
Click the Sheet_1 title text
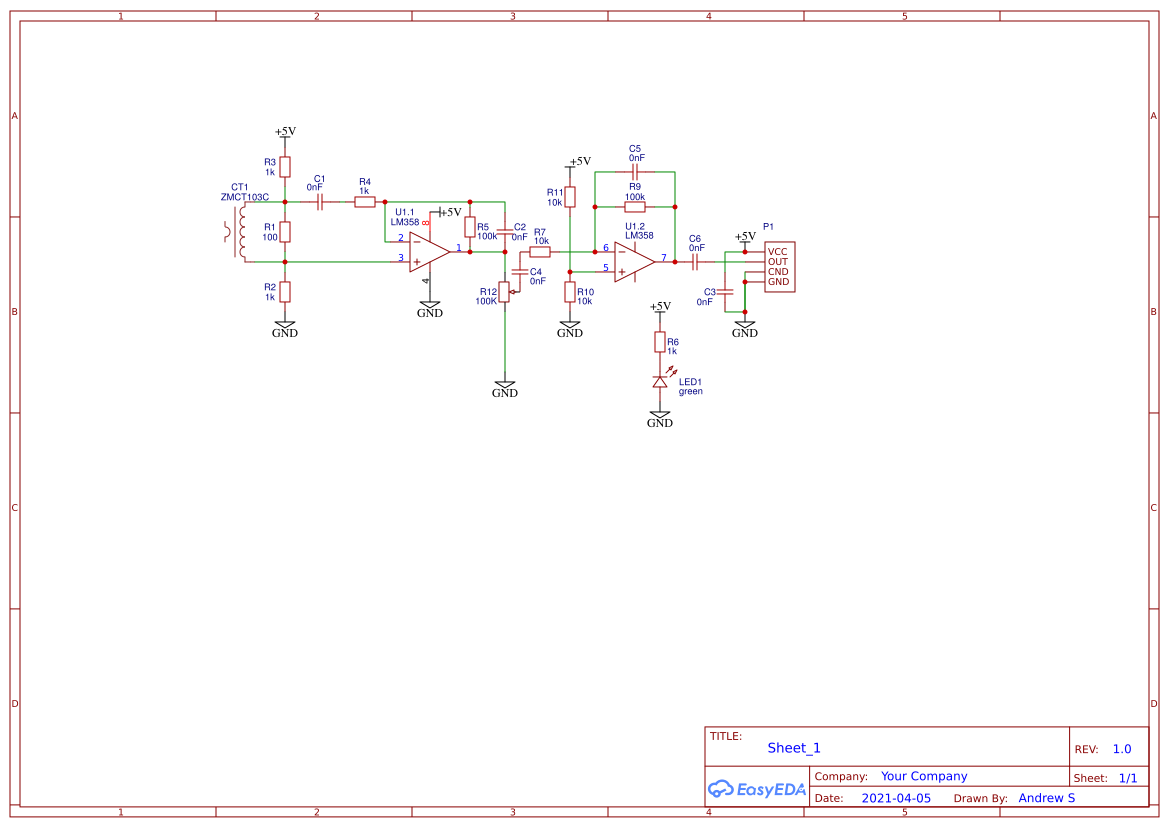pyautogui.click(x=794, y=748)
